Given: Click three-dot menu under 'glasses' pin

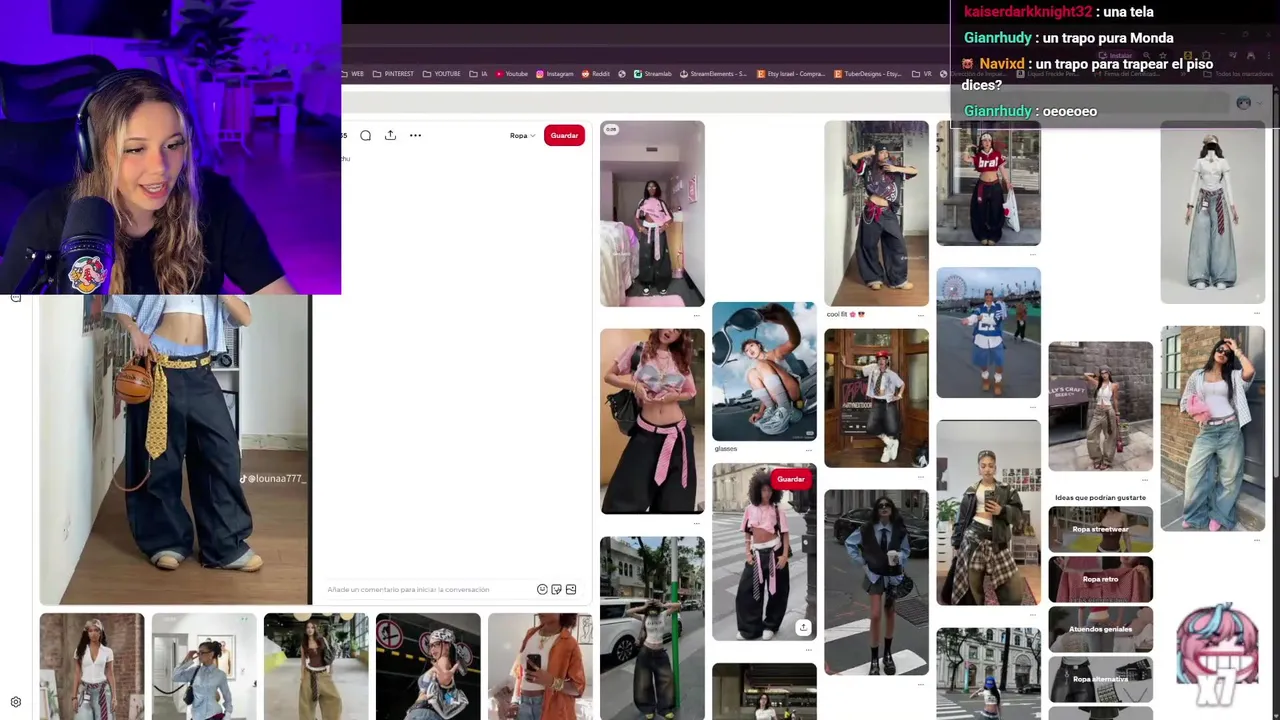Looking at the screenshot, I should point(808,450).
